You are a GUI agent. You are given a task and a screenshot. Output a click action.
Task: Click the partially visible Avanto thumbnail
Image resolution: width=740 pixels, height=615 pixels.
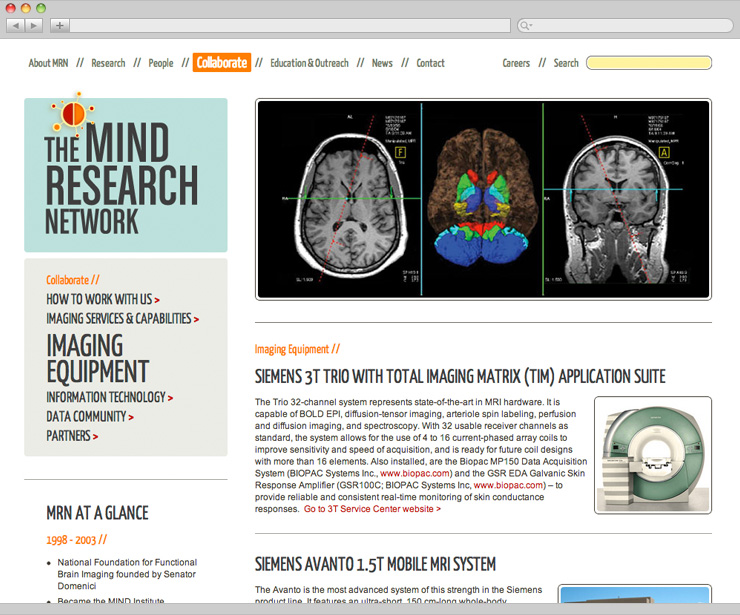tap(635, 593)
